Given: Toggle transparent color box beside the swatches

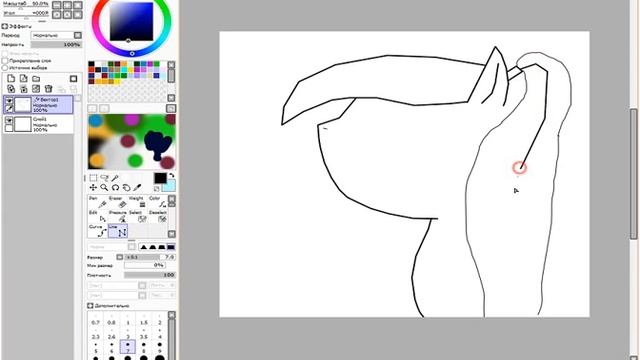Looking at the screenshot, I should pos(157,189).
